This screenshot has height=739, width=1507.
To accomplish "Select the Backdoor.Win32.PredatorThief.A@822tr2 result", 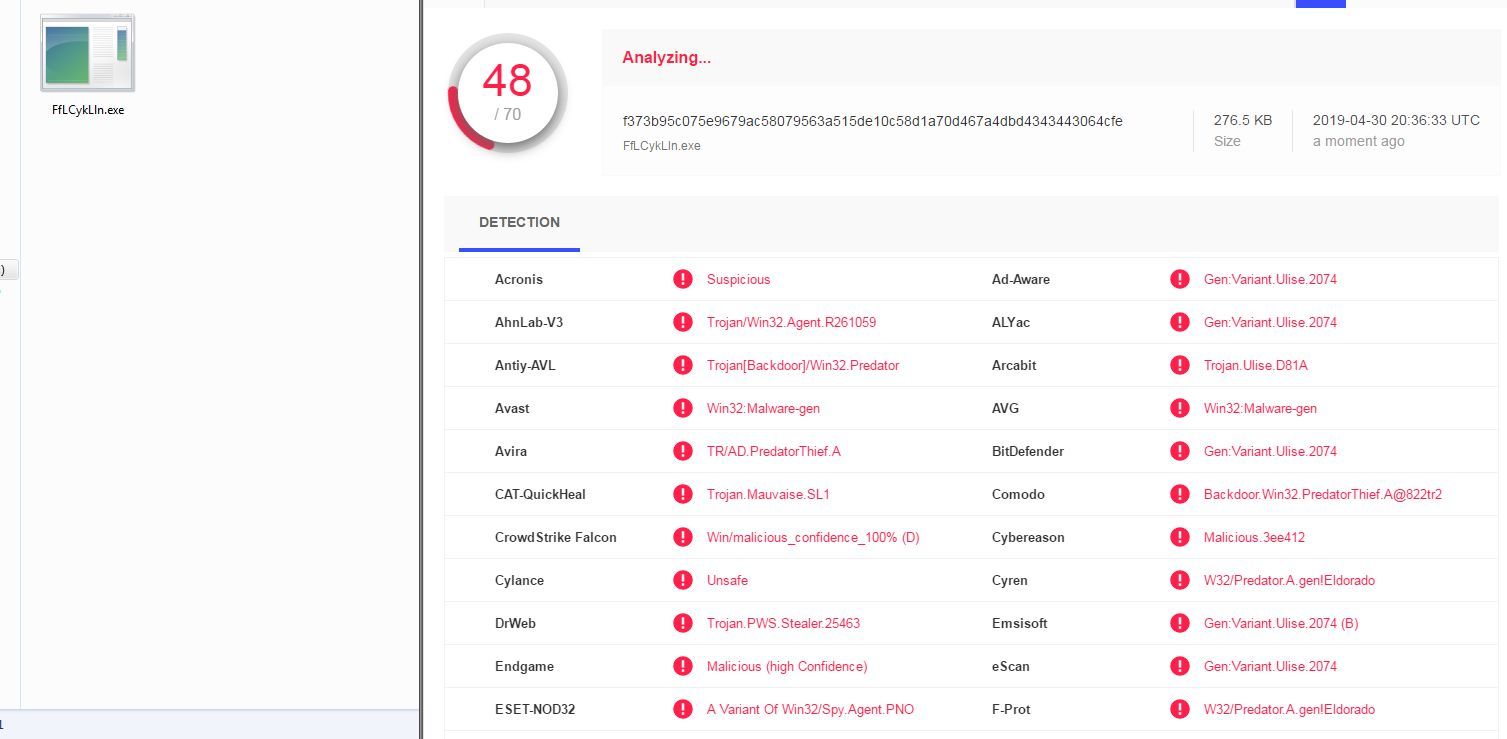I will pyautogui.click(x=1322, y=495).
